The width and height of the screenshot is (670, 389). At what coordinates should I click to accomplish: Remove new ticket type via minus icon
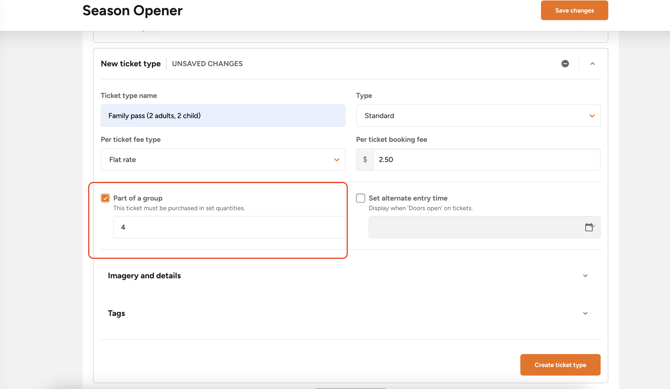(x=565, y=64)
